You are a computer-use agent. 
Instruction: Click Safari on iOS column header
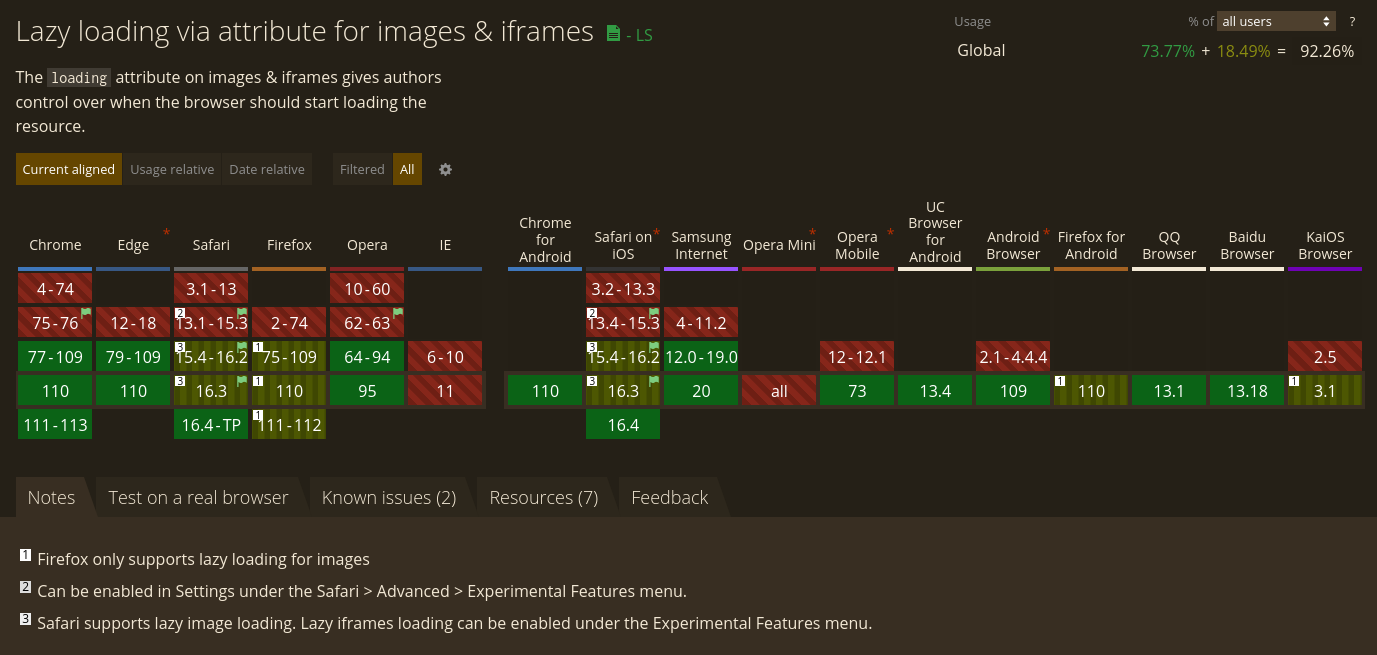(623, 245)
